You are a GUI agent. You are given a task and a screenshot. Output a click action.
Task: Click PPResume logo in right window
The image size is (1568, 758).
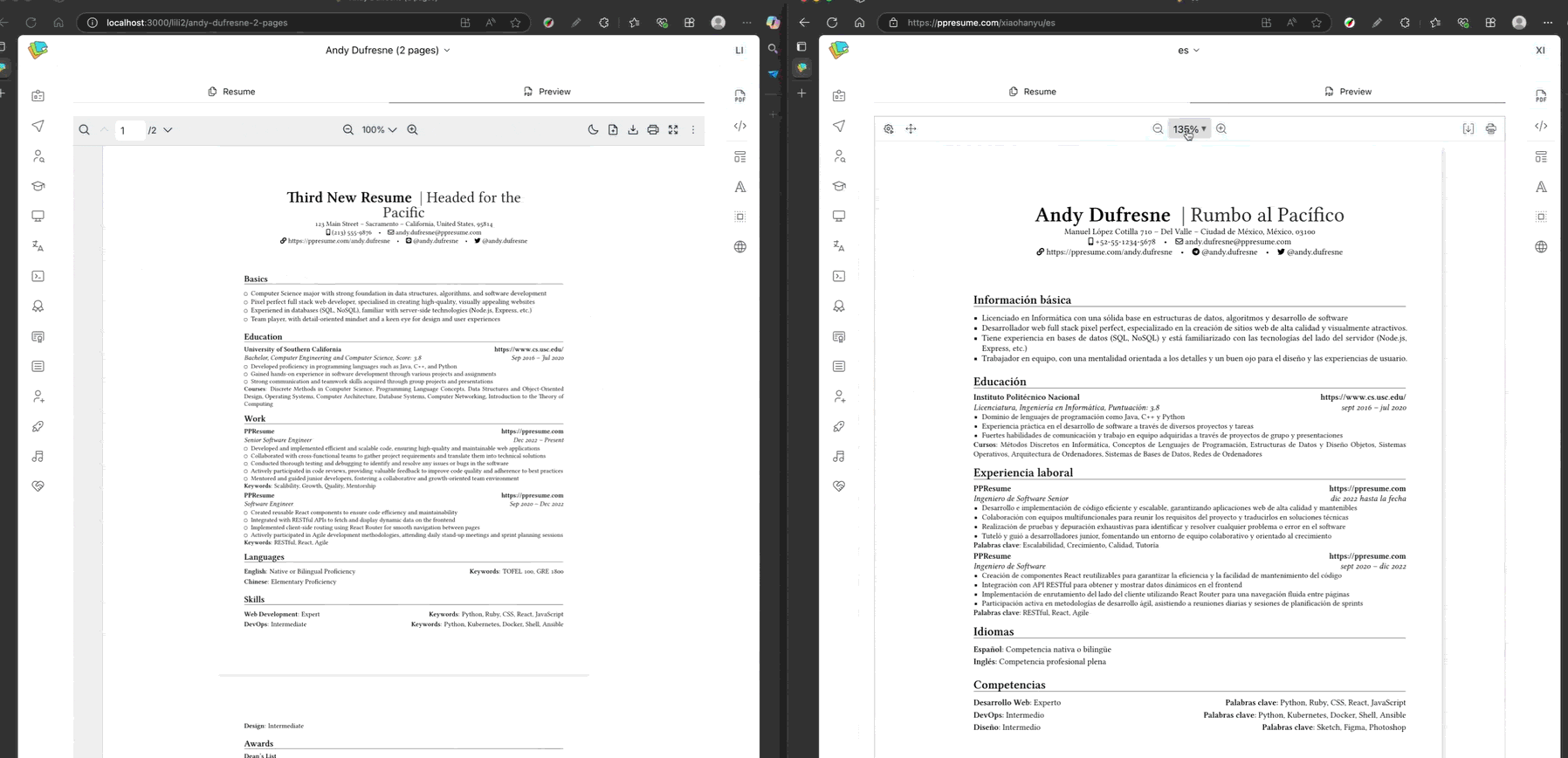839,50
